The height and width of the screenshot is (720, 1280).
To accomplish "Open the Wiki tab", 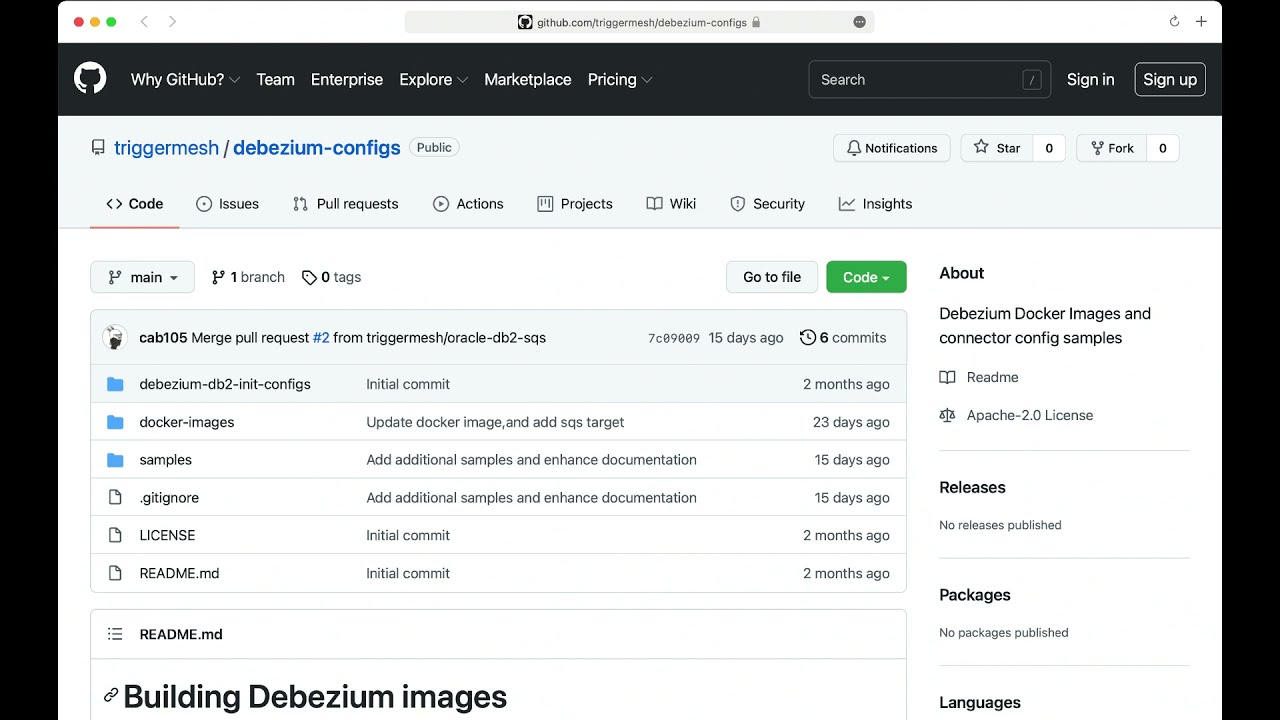I will coord(671,204).
